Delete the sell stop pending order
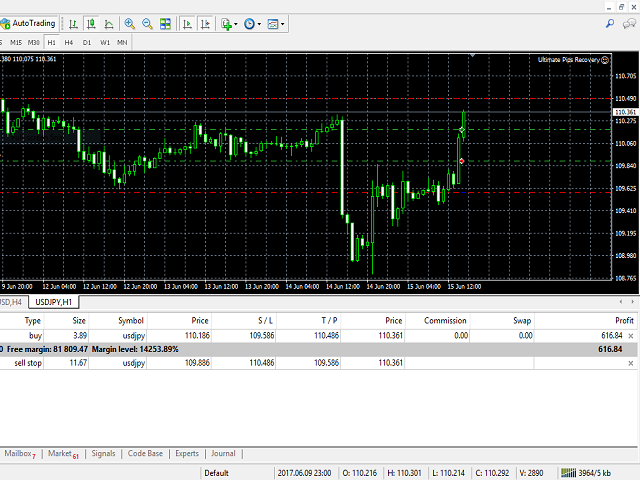 pos(629,363)
